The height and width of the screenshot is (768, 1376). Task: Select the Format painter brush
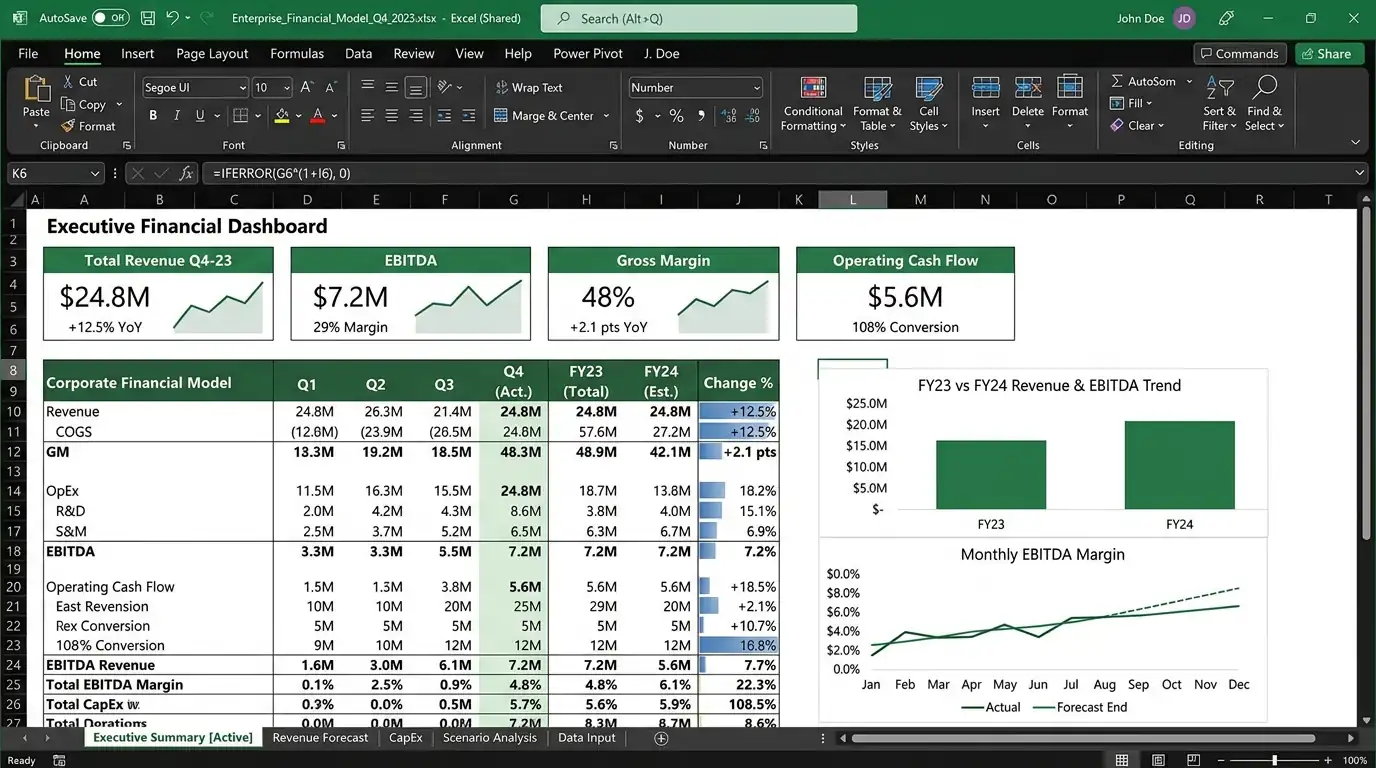(x=68, y=126)
